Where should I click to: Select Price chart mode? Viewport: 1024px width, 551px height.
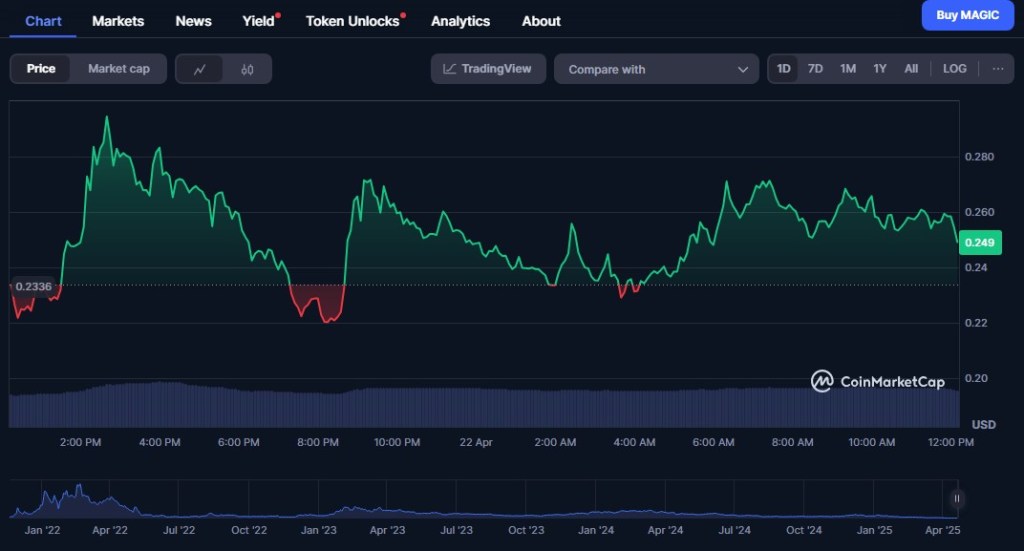point(40,69)
